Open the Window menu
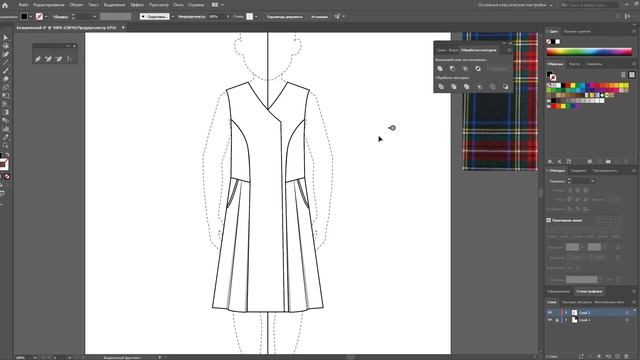 178,5
